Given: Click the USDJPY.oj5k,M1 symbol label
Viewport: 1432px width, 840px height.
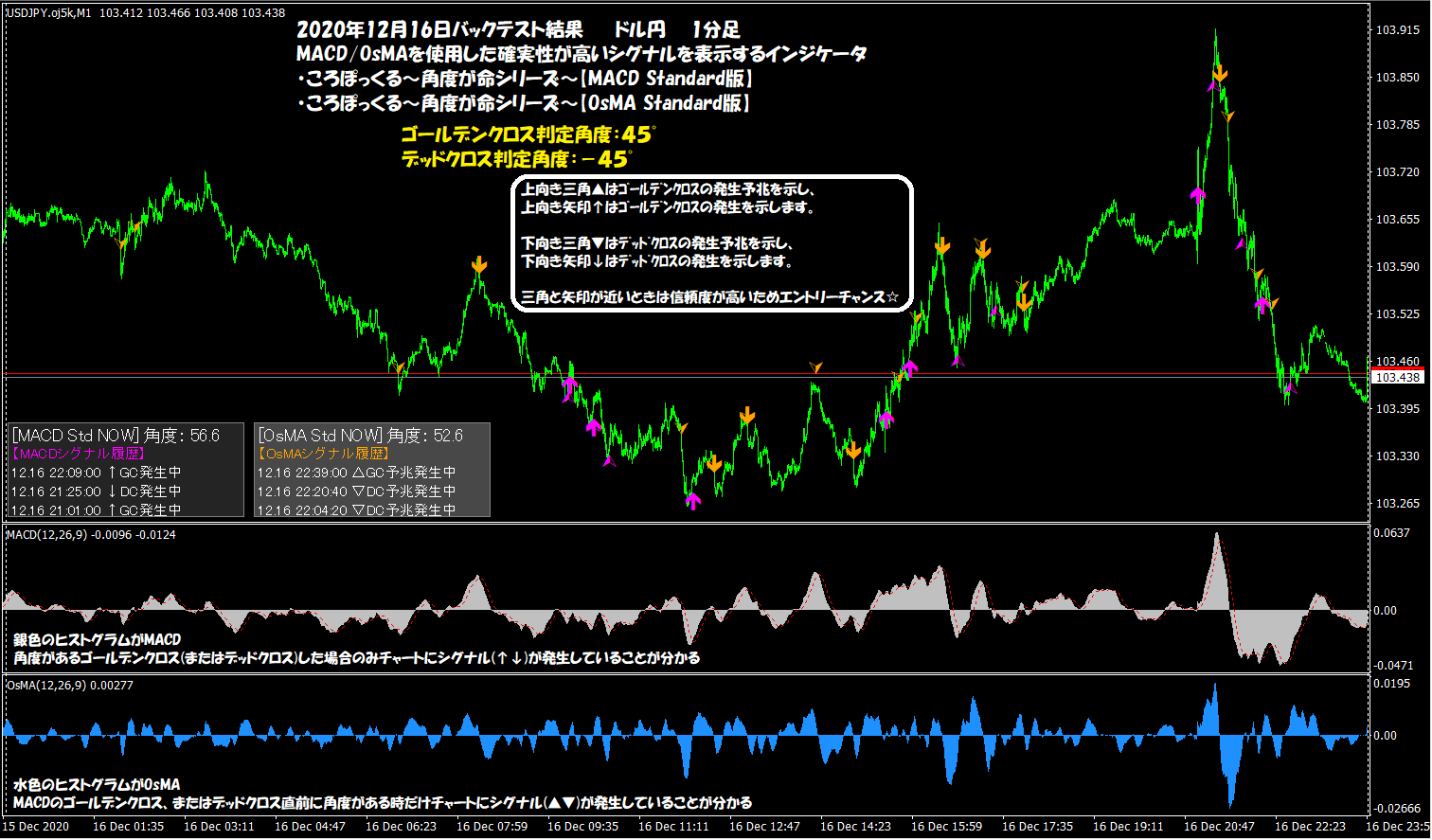Looking at the screenshot, I should click(x=47, y=12).
